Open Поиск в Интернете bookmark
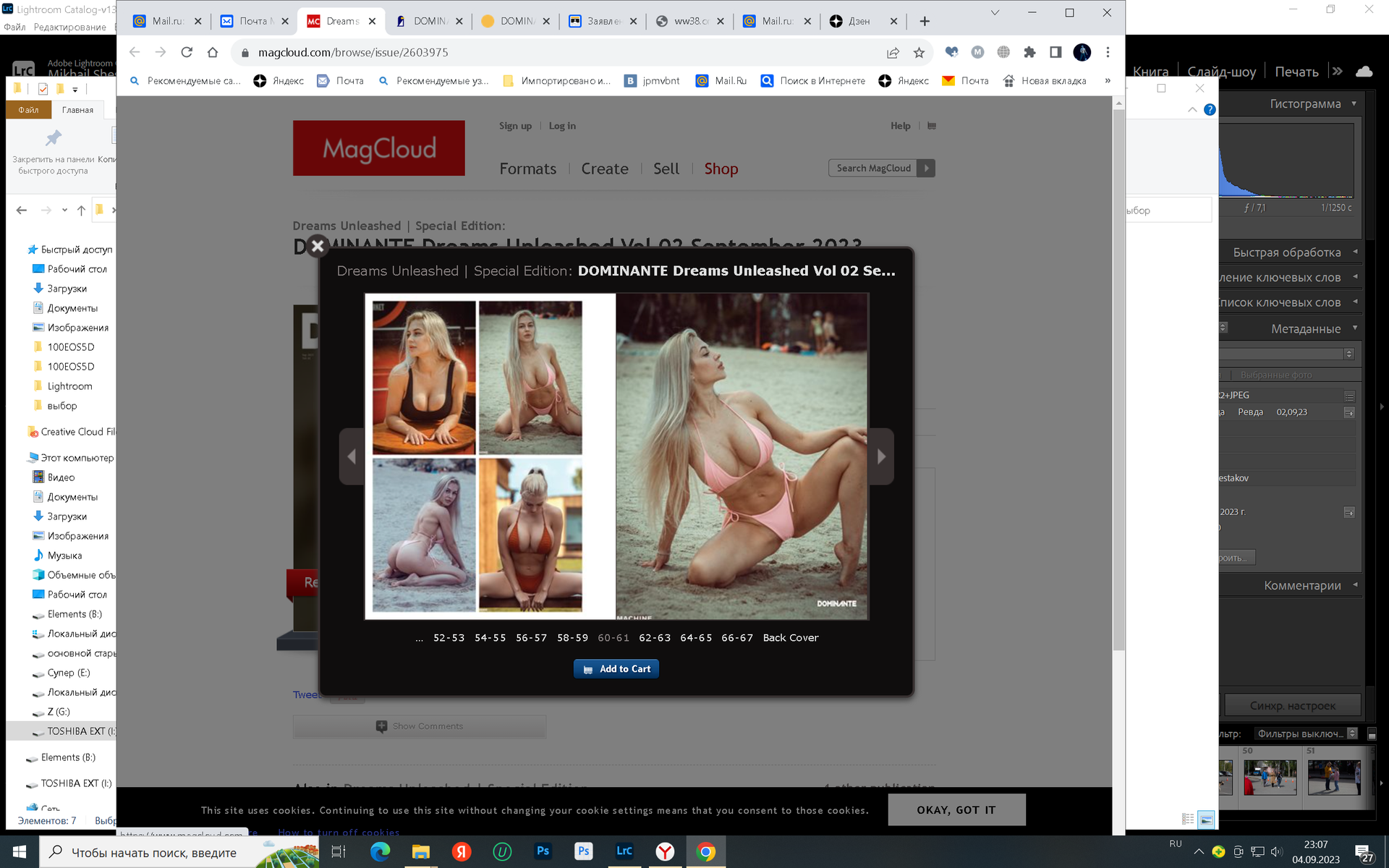The height and width of the screenshot is (868, 1389). point(813,81)
